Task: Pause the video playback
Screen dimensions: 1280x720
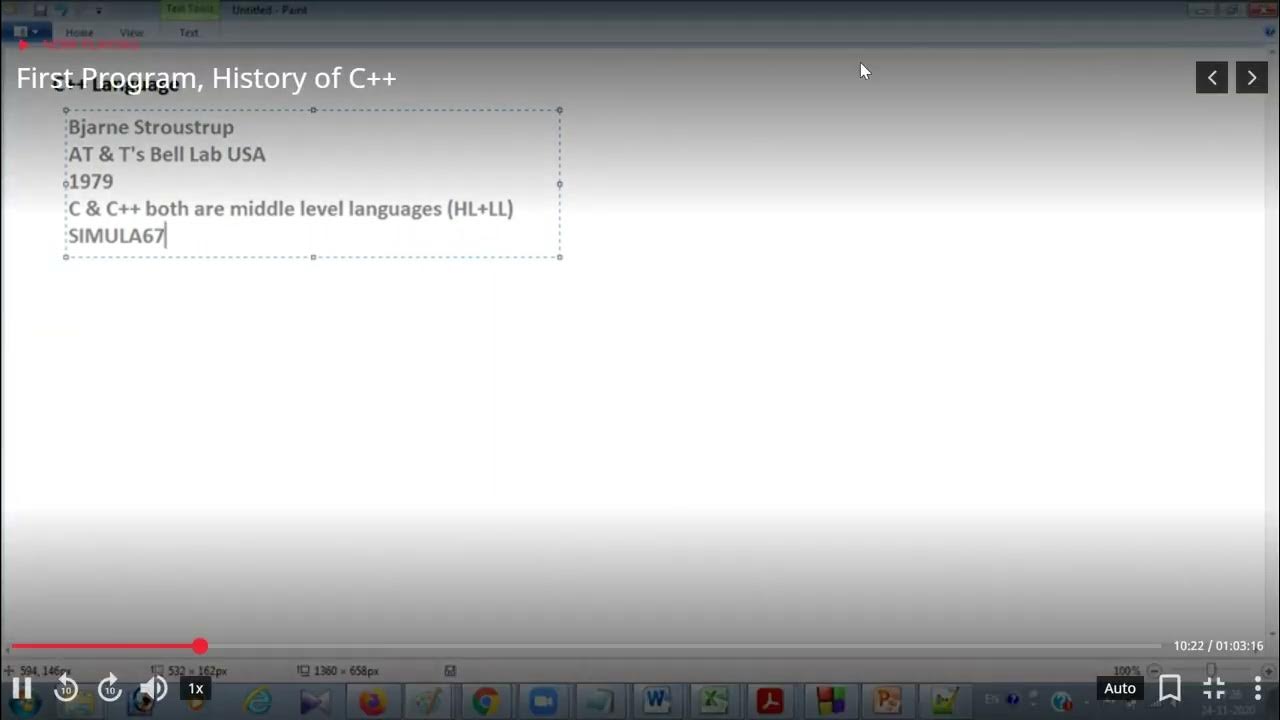Action: pyautogui.click(x=21, y=688)
